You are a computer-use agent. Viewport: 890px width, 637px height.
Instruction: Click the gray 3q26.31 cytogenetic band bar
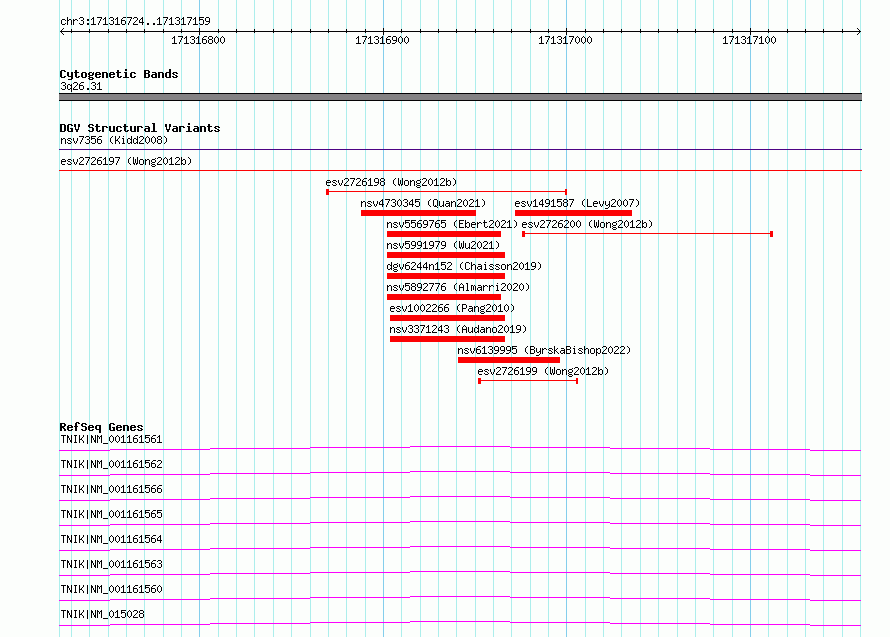pos(460,97)
